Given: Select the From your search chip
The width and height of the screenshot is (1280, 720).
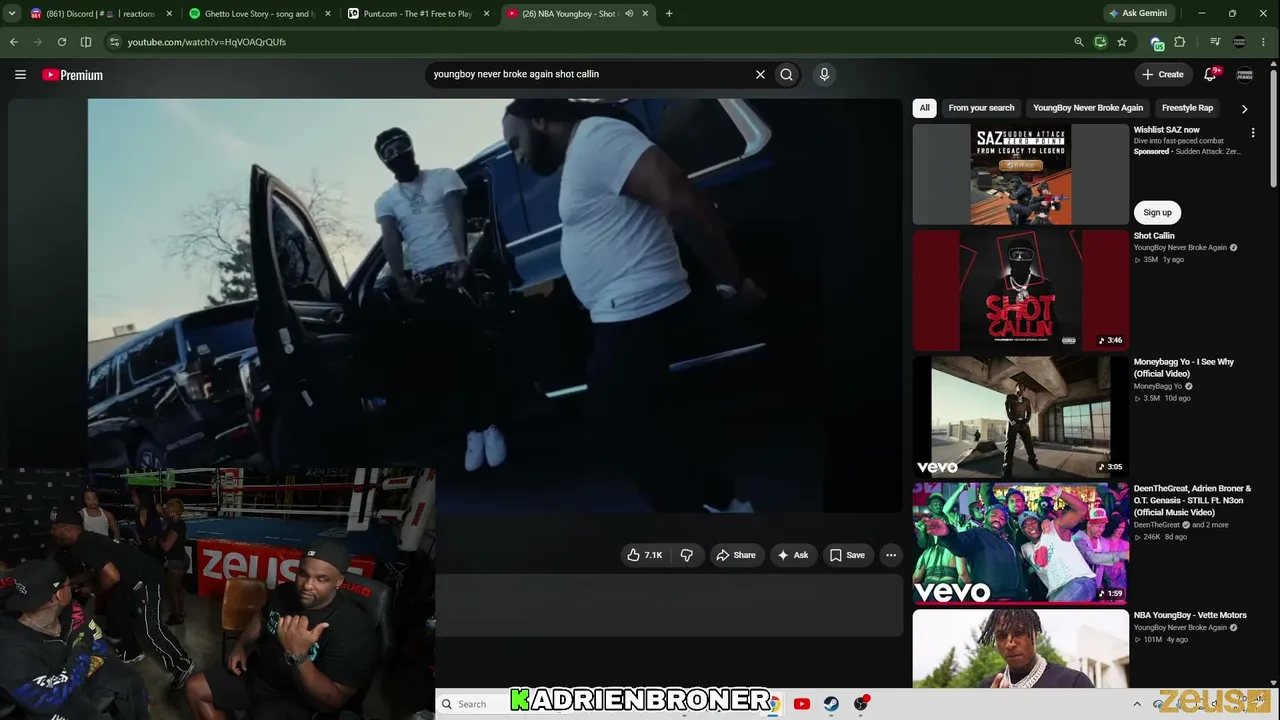Looking at the screenshot, I should [981, 108].
